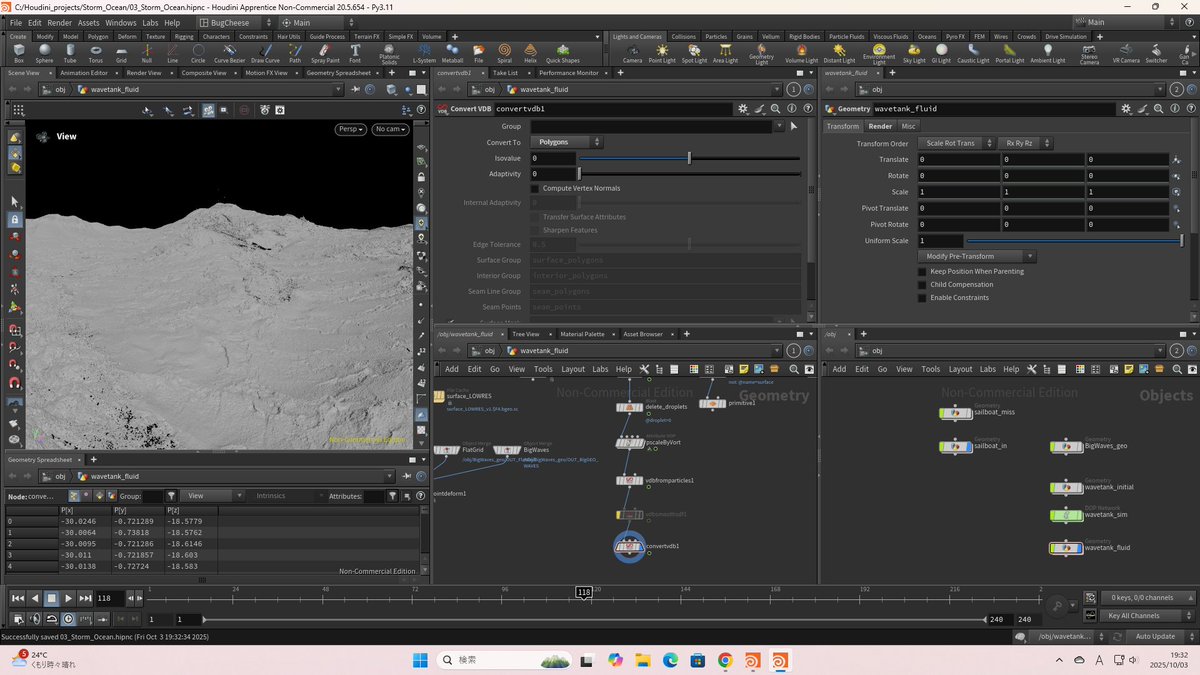1200x675 pixels.
Task: Choose the Sky Light shelf tool
Action: point(914,51)
